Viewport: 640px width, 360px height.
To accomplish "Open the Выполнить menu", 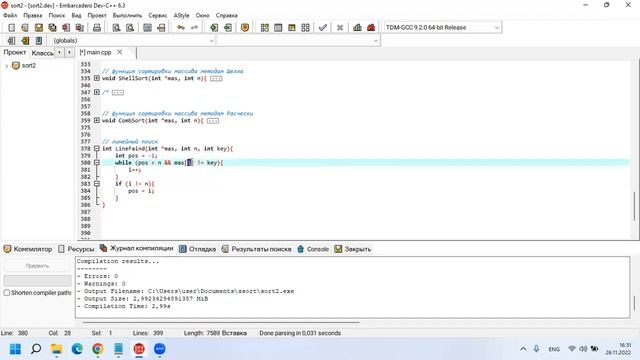I will point(127,15).
